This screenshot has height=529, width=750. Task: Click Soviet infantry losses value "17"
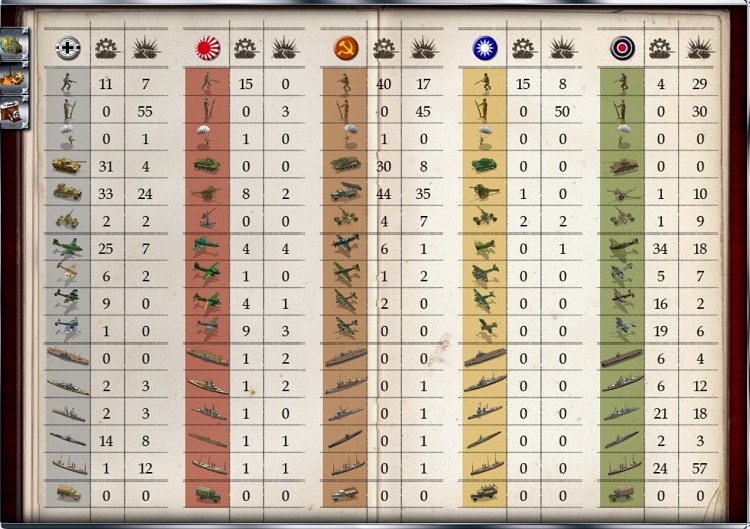click(x=423, y=84)
